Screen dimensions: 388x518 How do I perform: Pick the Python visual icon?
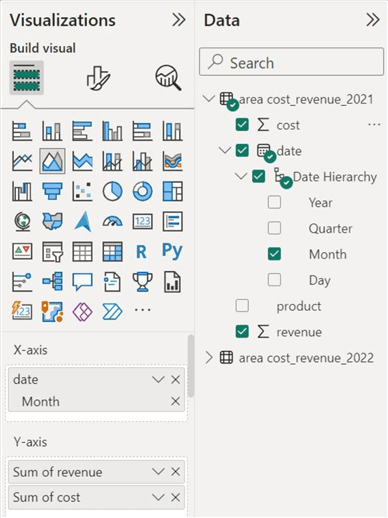pos(172,251)
